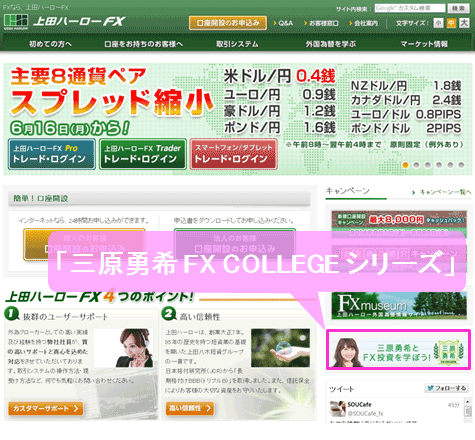
Task: Open the 口座をお持ちのお客様へ menu
Action: [143, 44]
